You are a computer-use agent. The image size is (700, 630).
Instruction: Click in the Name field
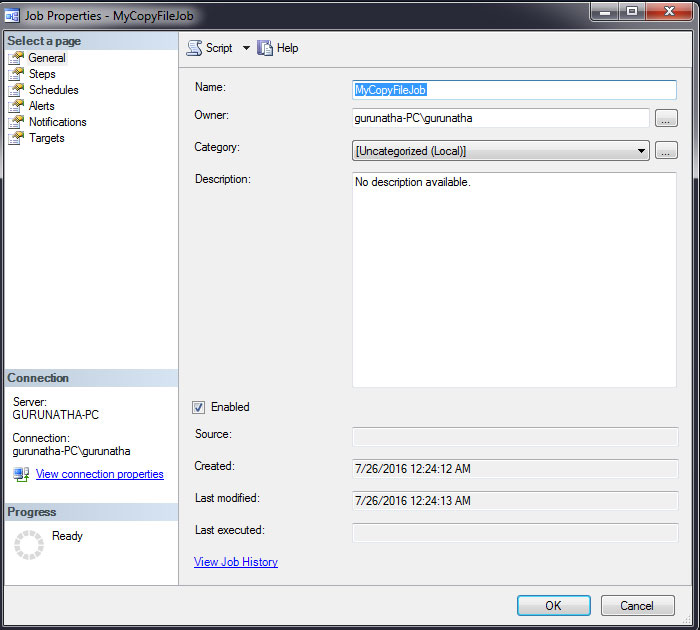coord(514,90)
